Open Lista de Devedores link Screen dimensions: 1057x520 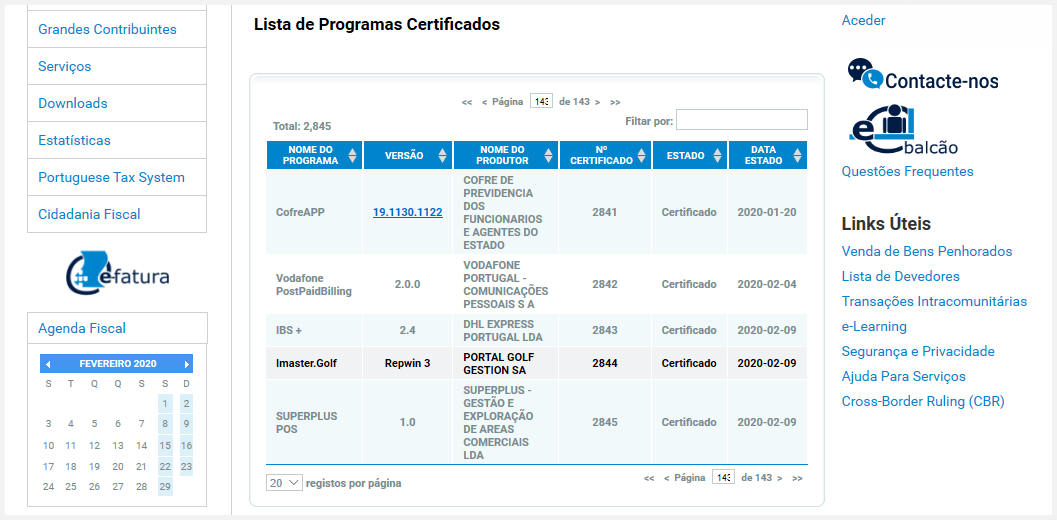(901, 276)
